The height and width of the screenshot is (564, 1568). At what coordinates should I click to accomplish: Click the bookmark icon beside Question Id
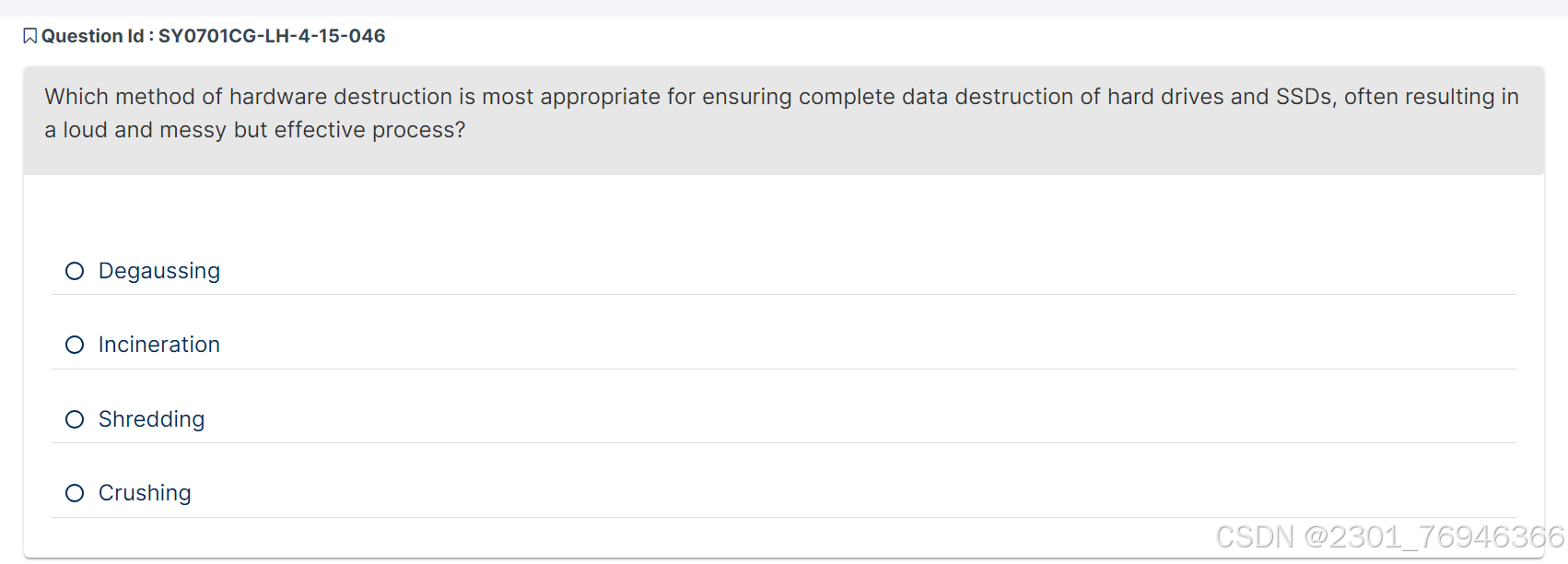click(x=29, y=36)
